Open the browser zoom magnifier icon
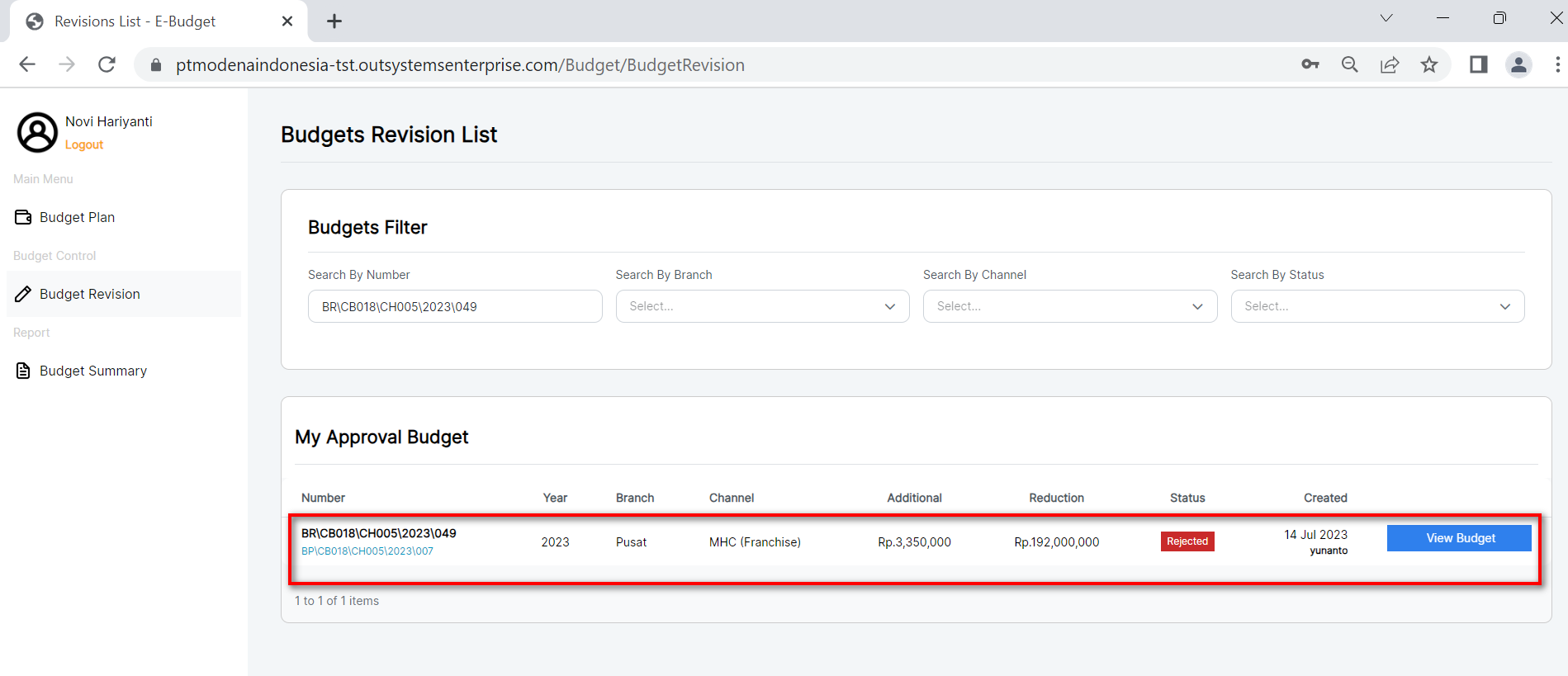 tap(1350, 64)
